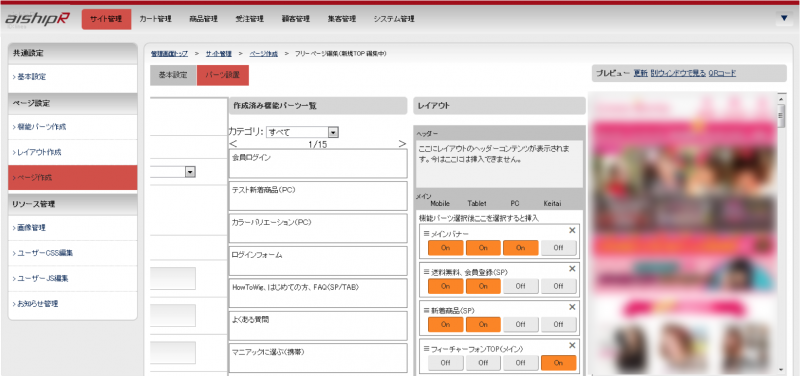800x376 pixels.
Task: Toggle フィーチャーフォンTOP(メイン) Tablet switch
Action: point(483,363)
